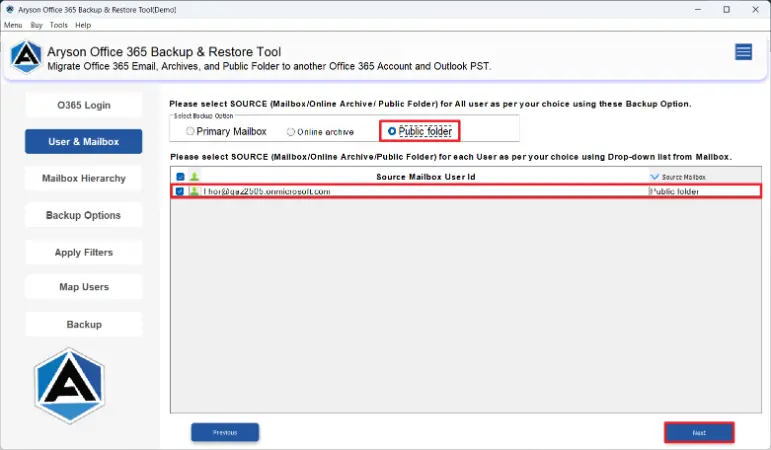Go to Apply Filters step
The width and height of the screenshot is (771, 450).
(x=84, y=252)
